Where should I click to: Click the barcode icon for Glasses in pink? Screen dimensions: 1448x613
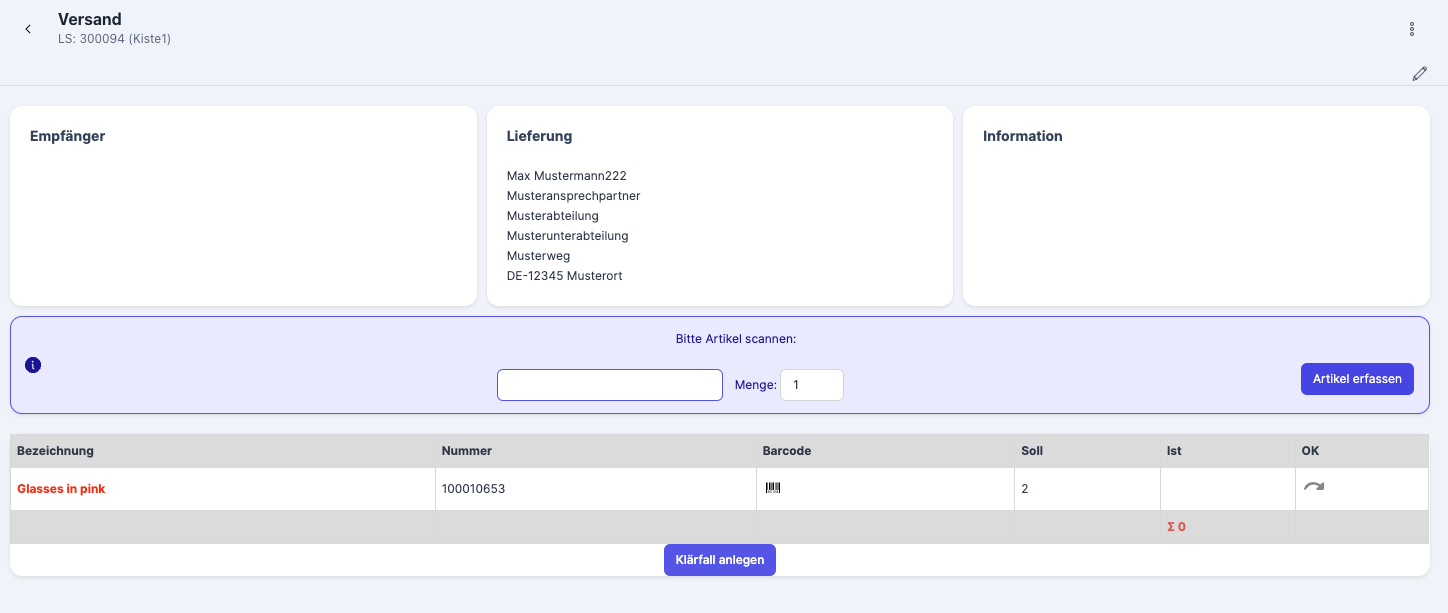tap(773, 488)
